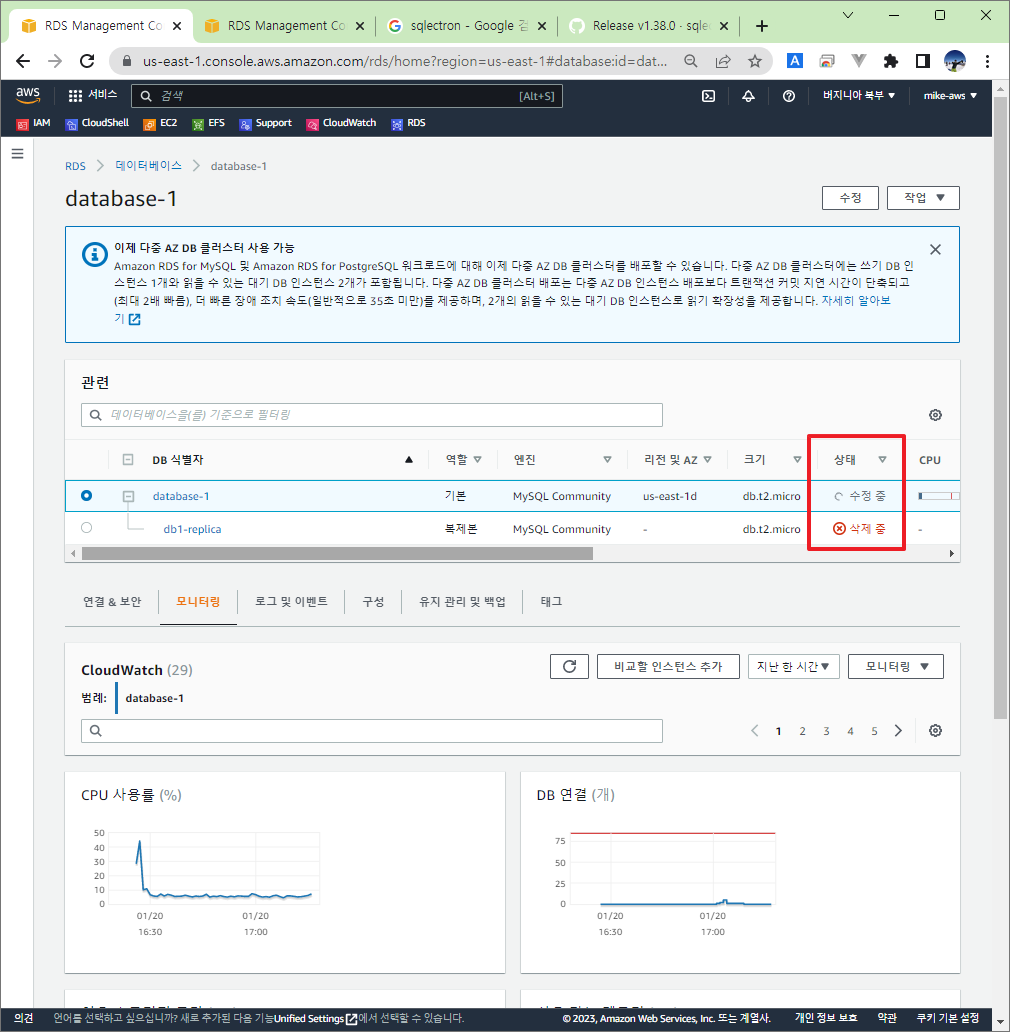
Task: Open db1-replica link in table
Action: 192,529
